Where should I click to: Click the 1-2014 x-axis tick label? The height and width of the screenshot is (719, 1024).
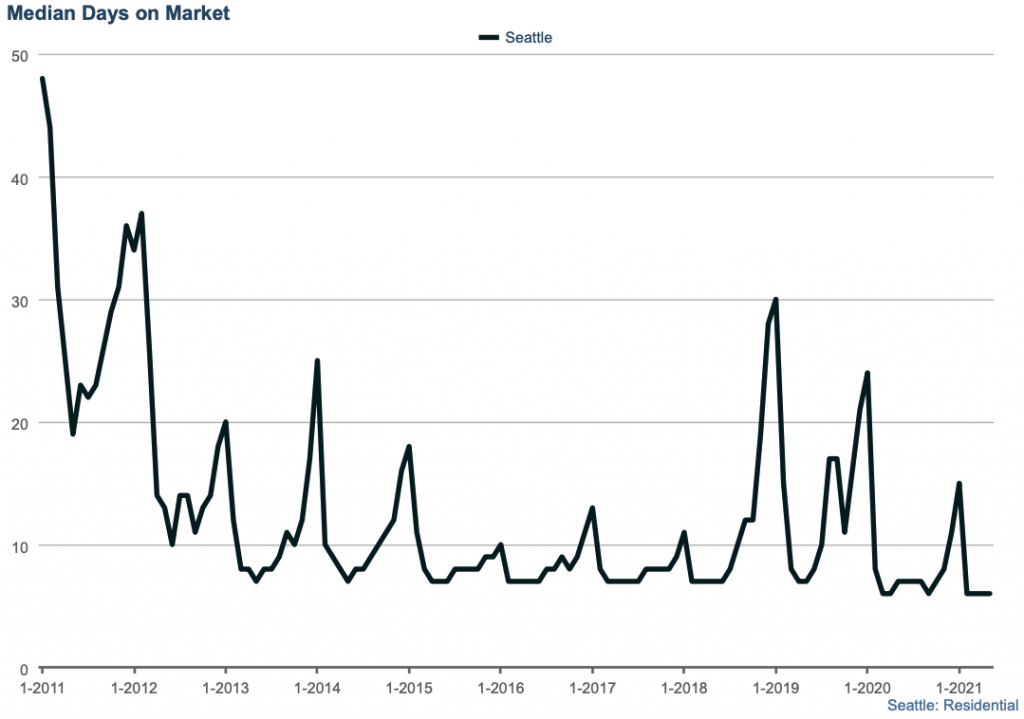click(317, 688)
